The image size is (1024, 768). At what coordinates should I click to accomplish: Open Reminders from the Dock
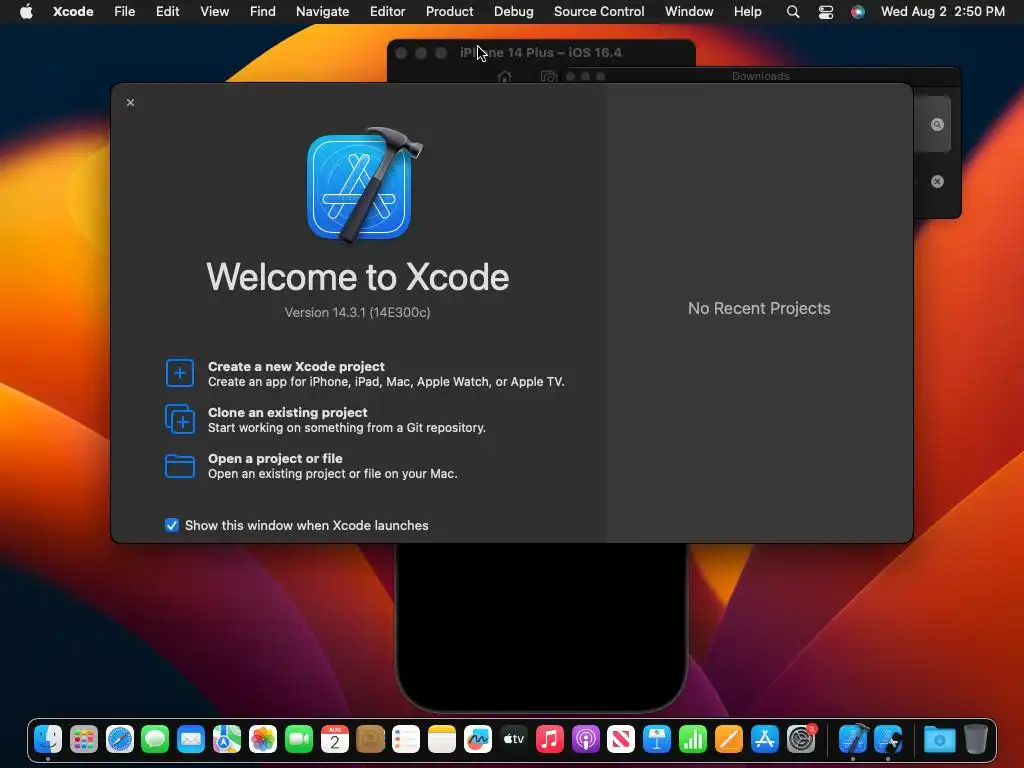pos(406,739)
